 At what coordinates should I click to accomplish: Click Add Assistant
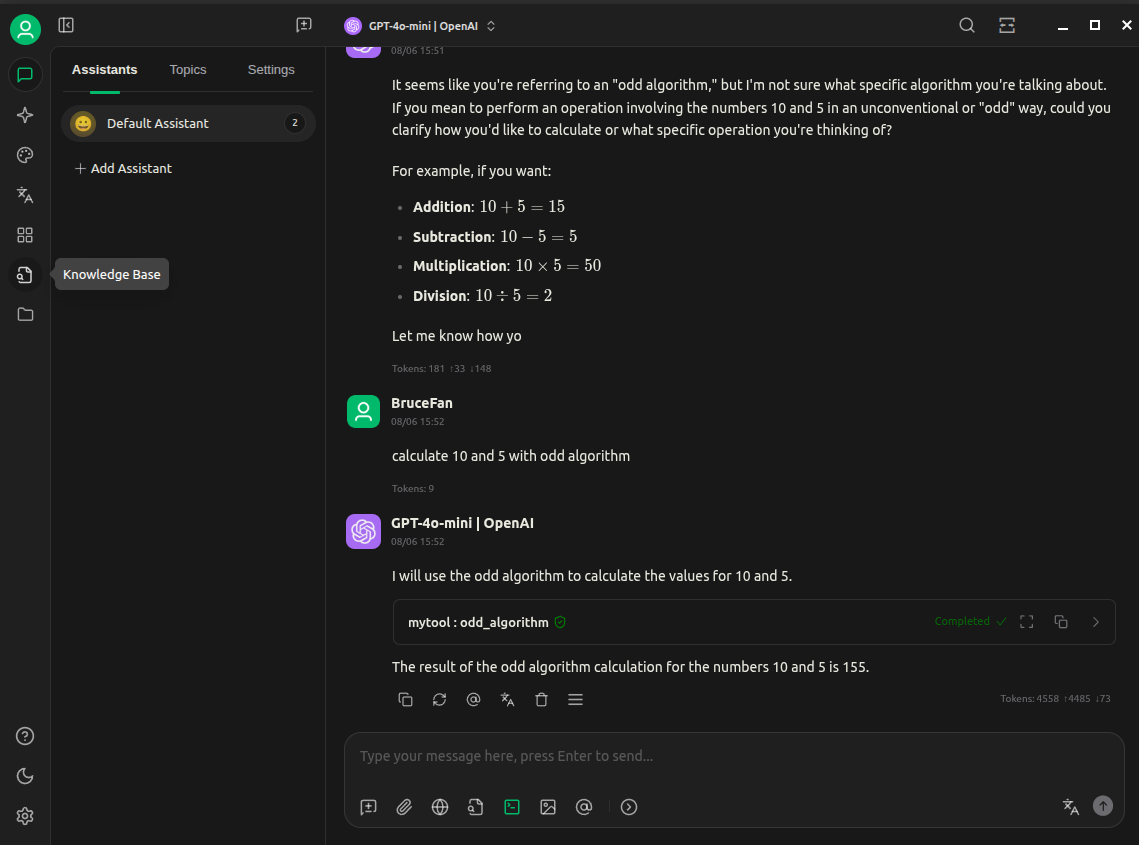[123, 168]
